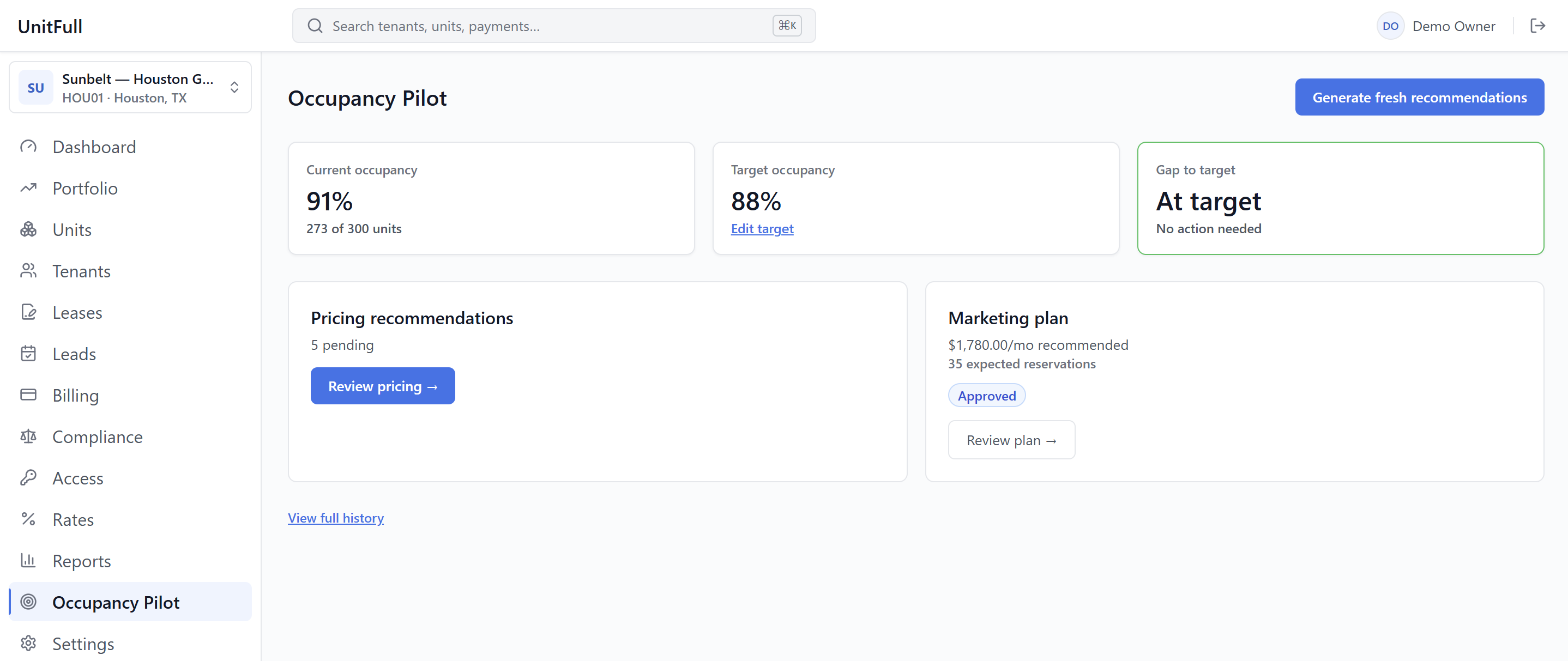
Task: Click the 35 expected reservations text
Action: 1021,364
